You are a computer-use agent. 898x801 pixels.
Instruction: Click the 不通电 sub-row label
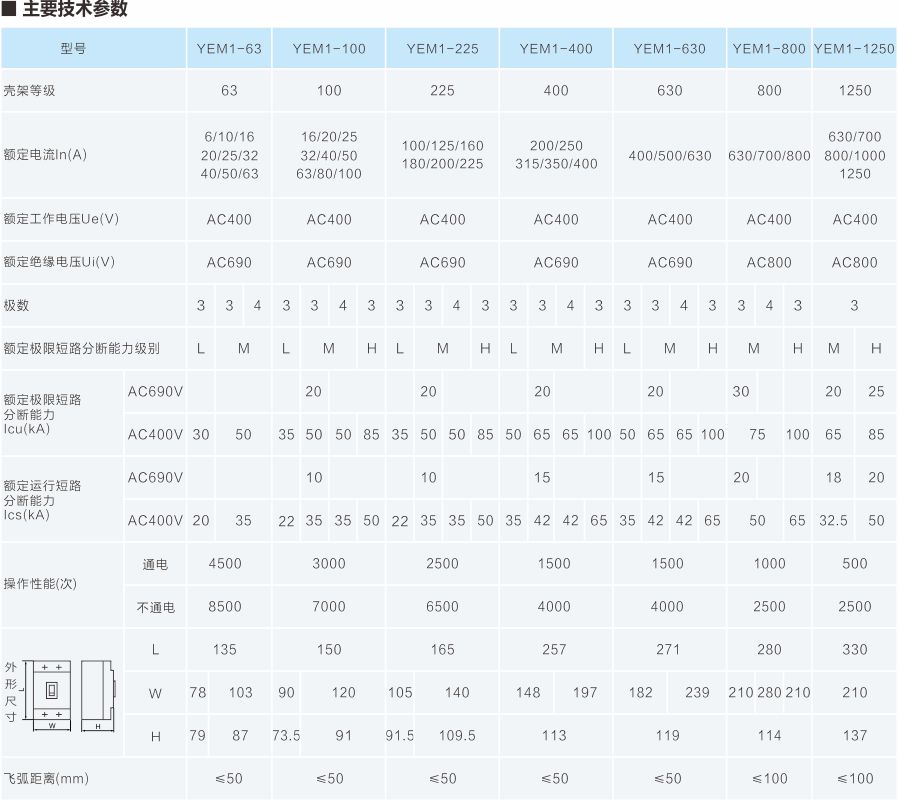coord(155,607)
